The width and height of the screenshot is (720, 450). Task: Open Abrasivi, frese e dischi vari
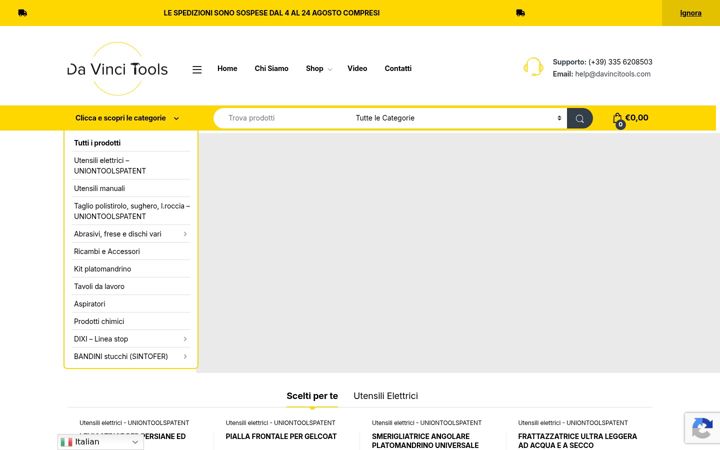tap(118, 234)
